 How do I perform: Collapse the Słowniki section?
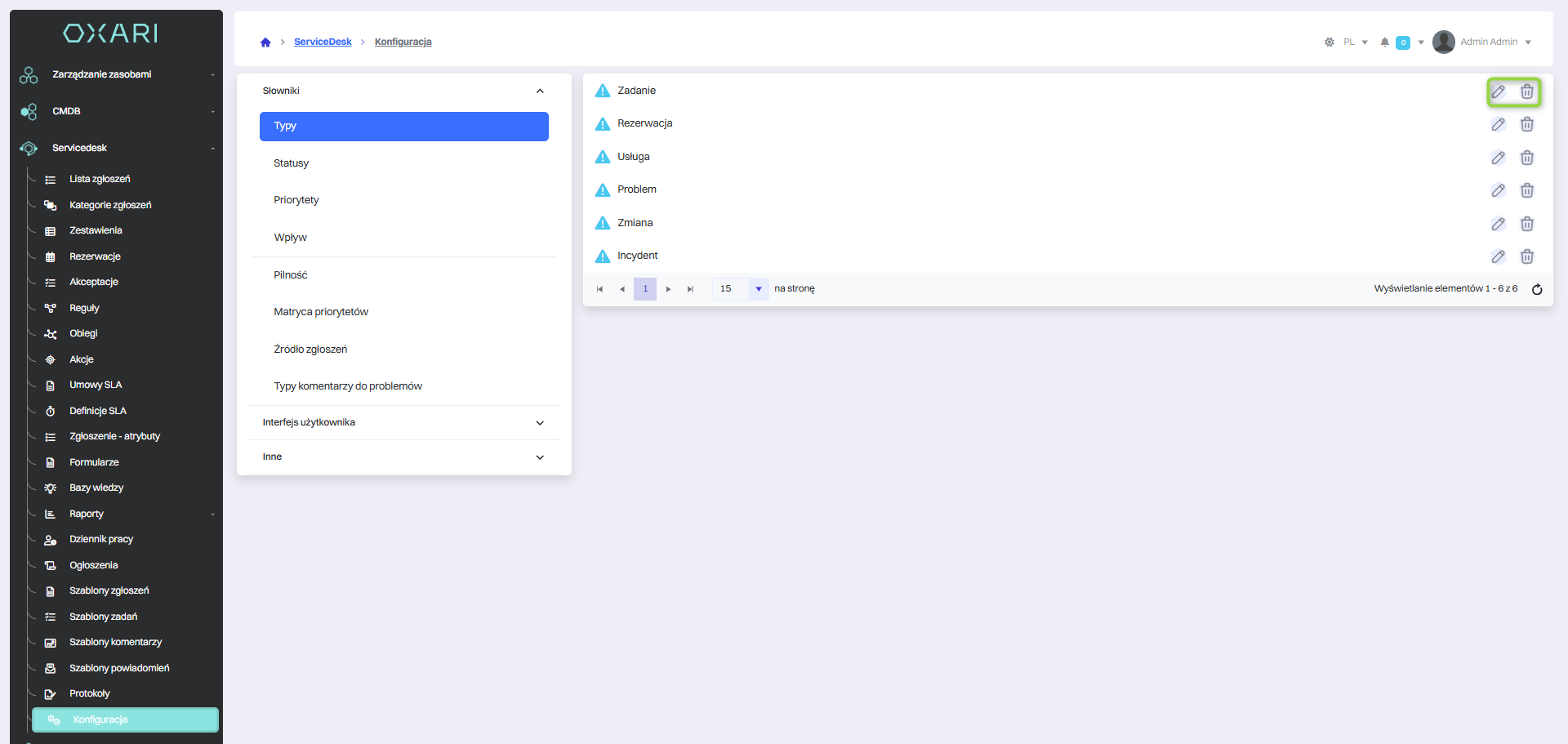point(539,91)
